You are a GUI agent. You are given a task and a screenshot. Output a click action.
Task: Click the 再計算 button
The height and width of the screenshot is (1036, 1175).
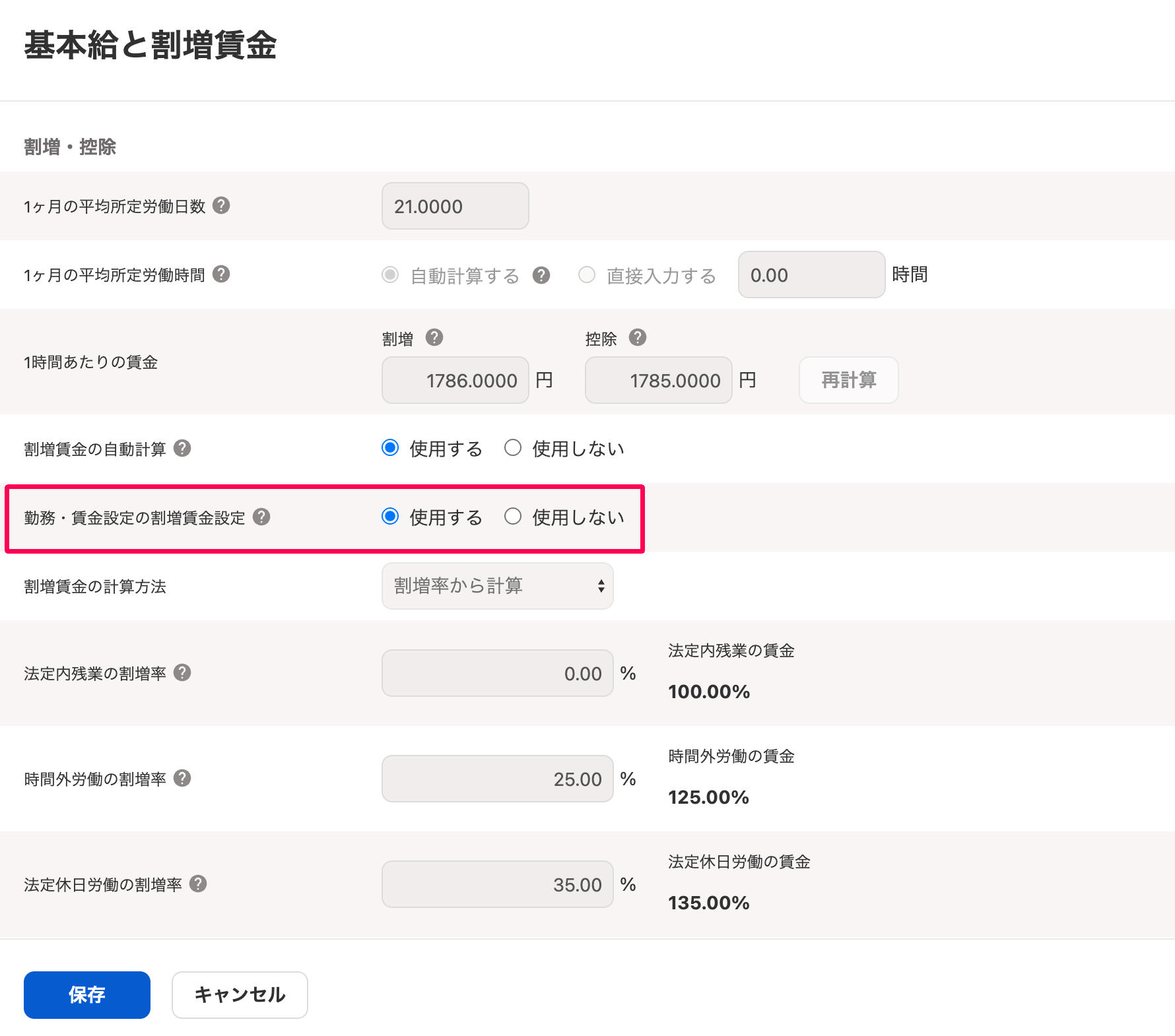tap(849, 380)
